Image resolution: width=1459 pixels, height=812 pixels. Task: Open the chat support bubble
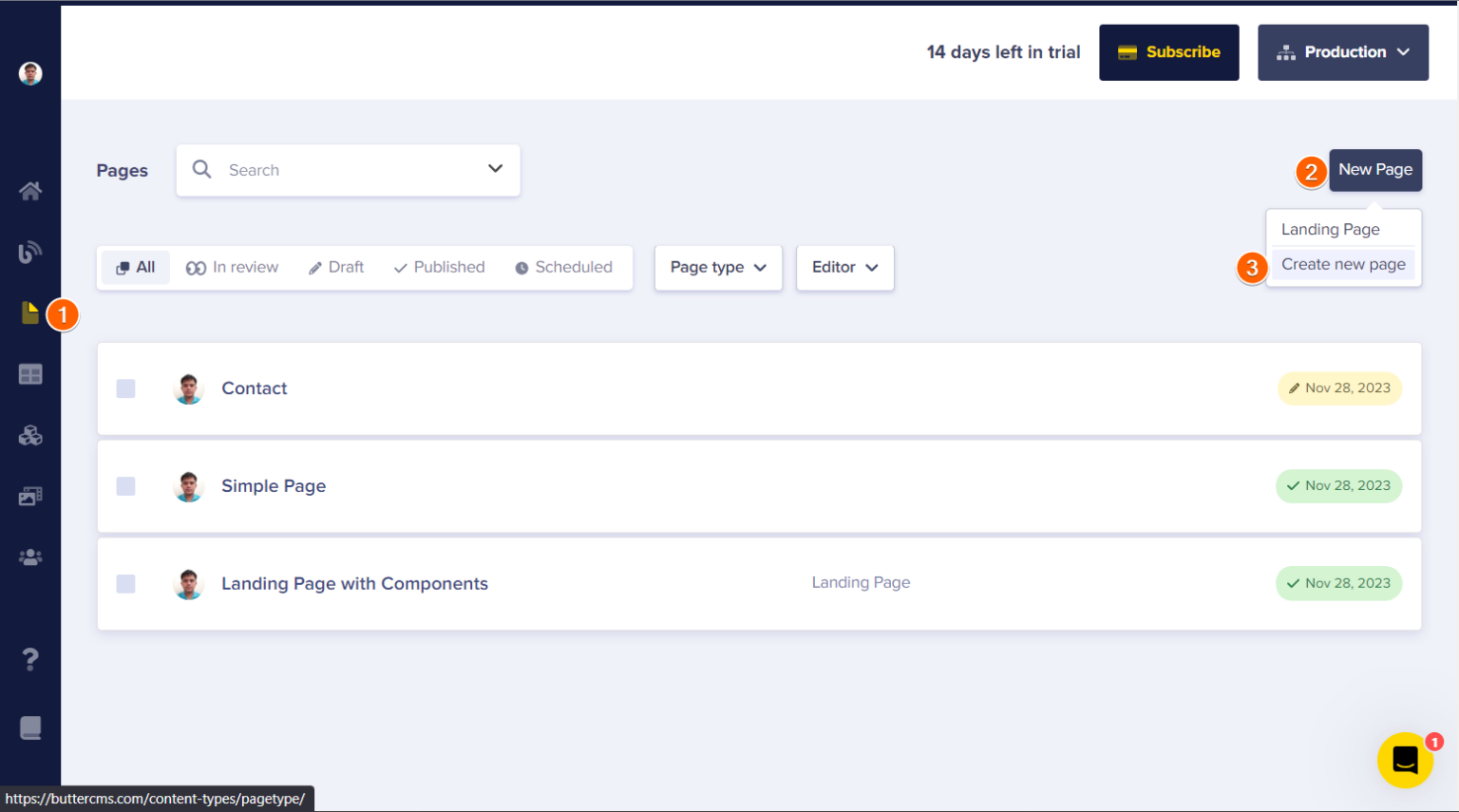point(1405,760)
